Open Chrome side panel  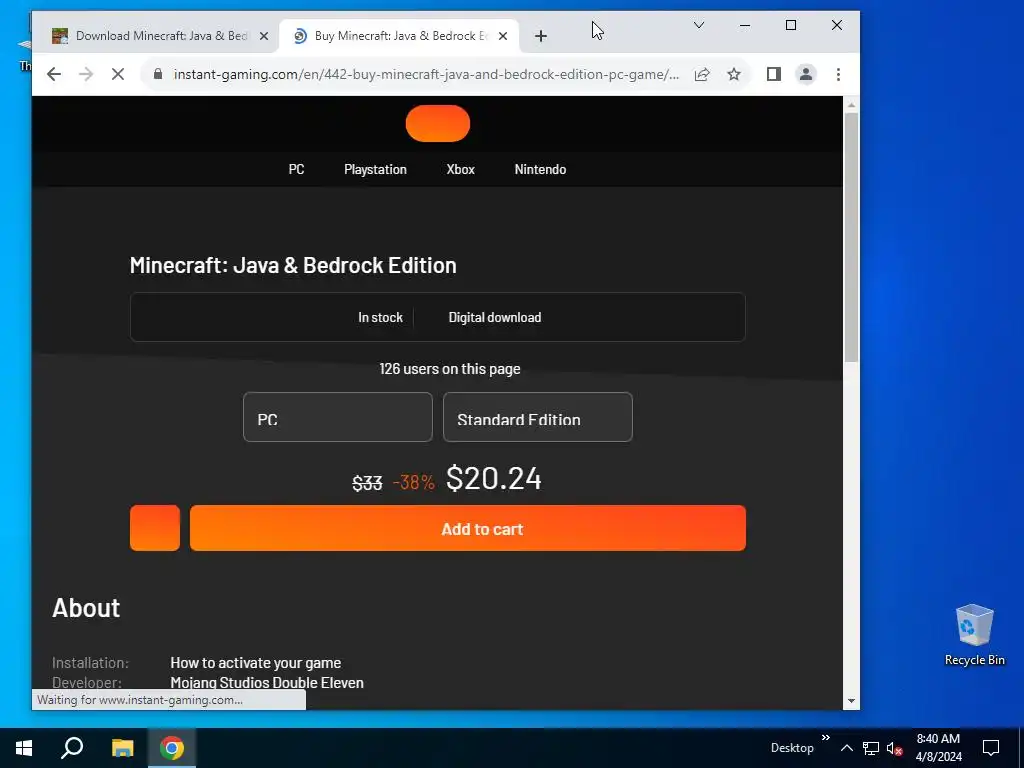(x=774, y=74)
